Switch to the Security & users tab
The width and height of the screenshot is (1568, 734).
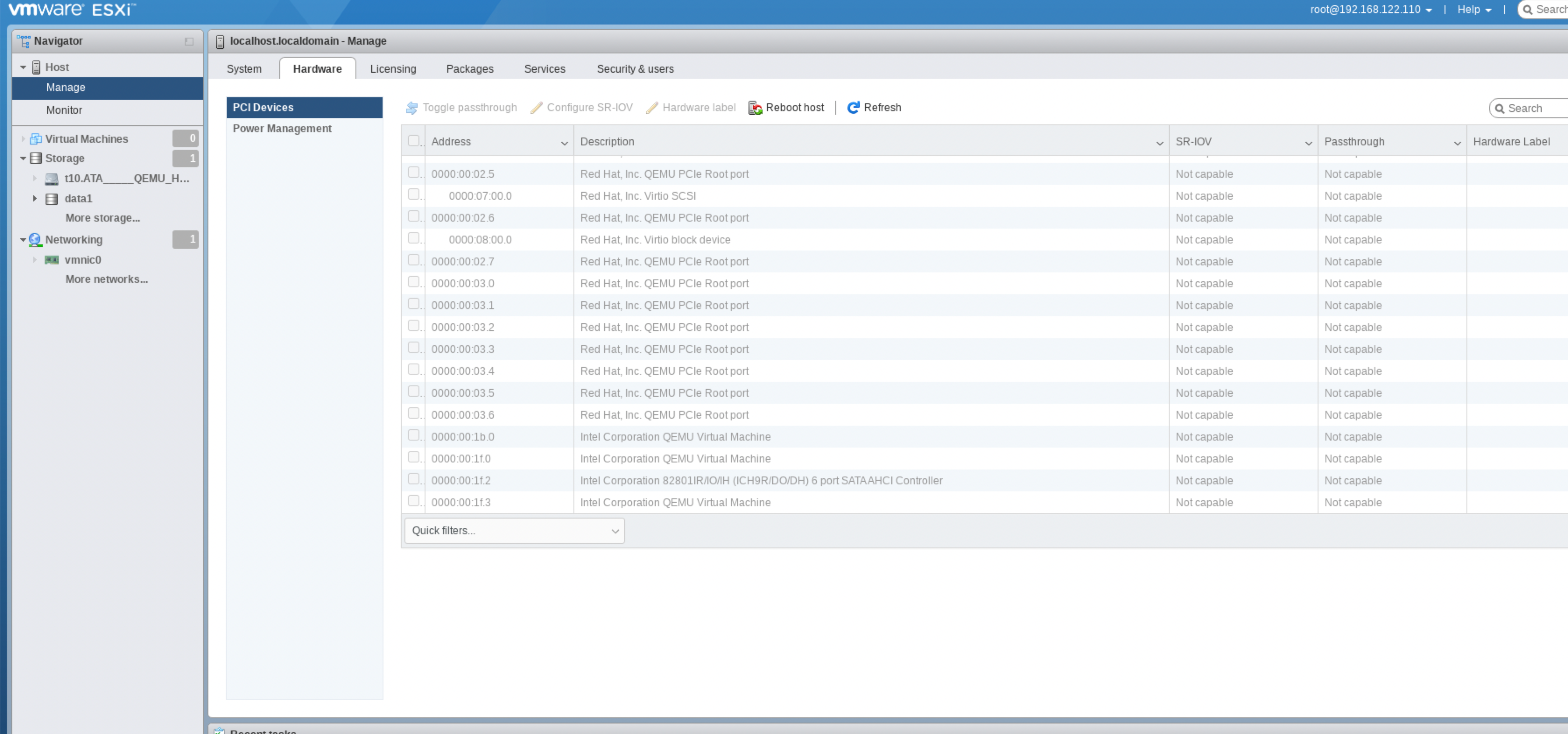636,69
